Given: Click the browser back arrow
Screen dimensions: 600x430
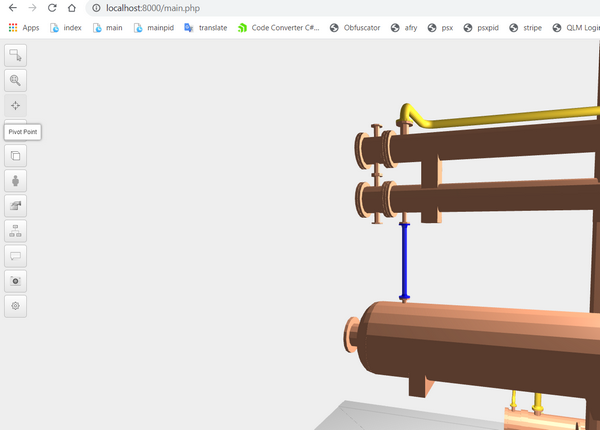Looking at the screenshot, I should click(12, 8).
